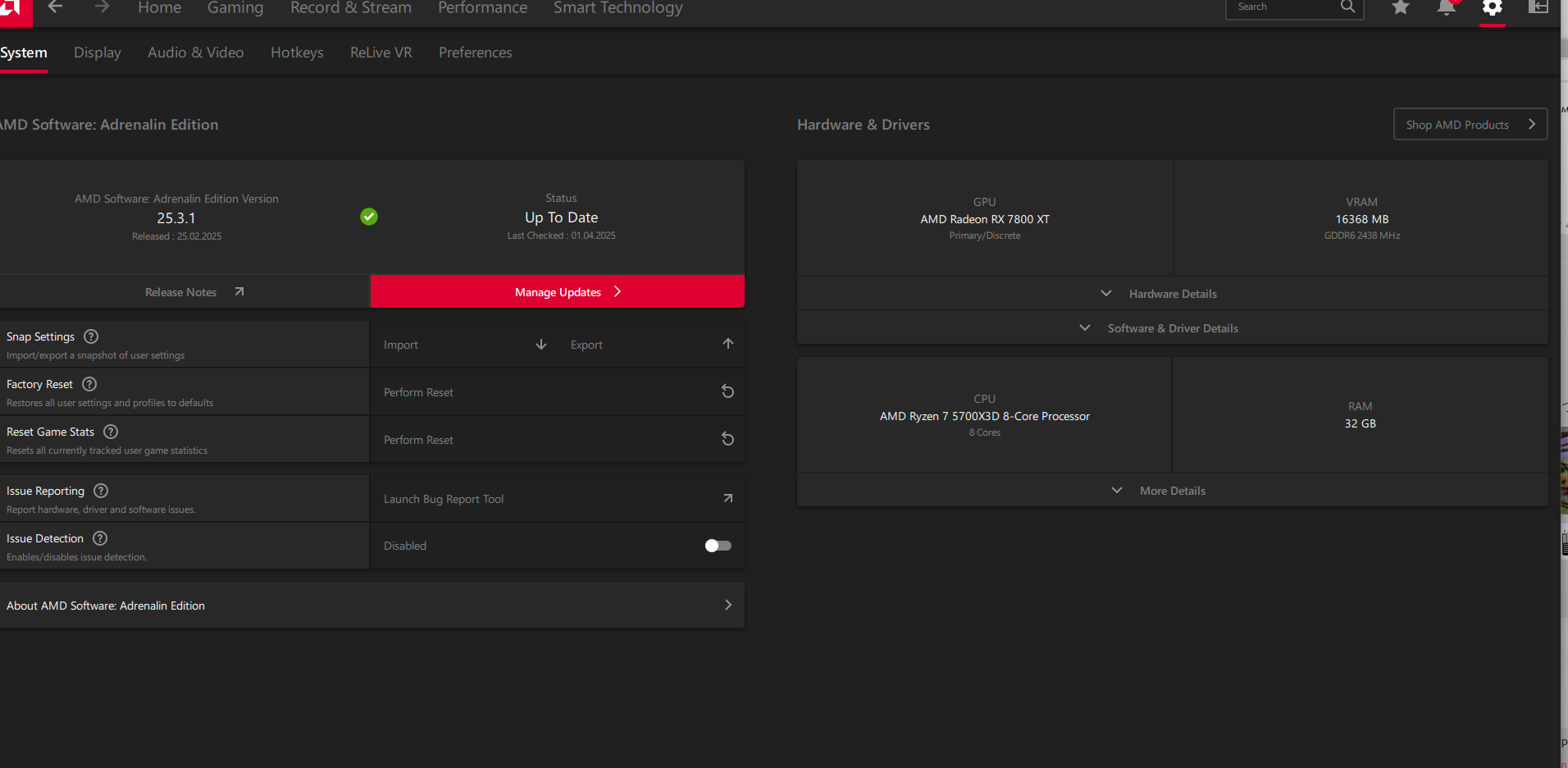
Task: Enable the Issue Detection toggle
Action: (718, 546)
